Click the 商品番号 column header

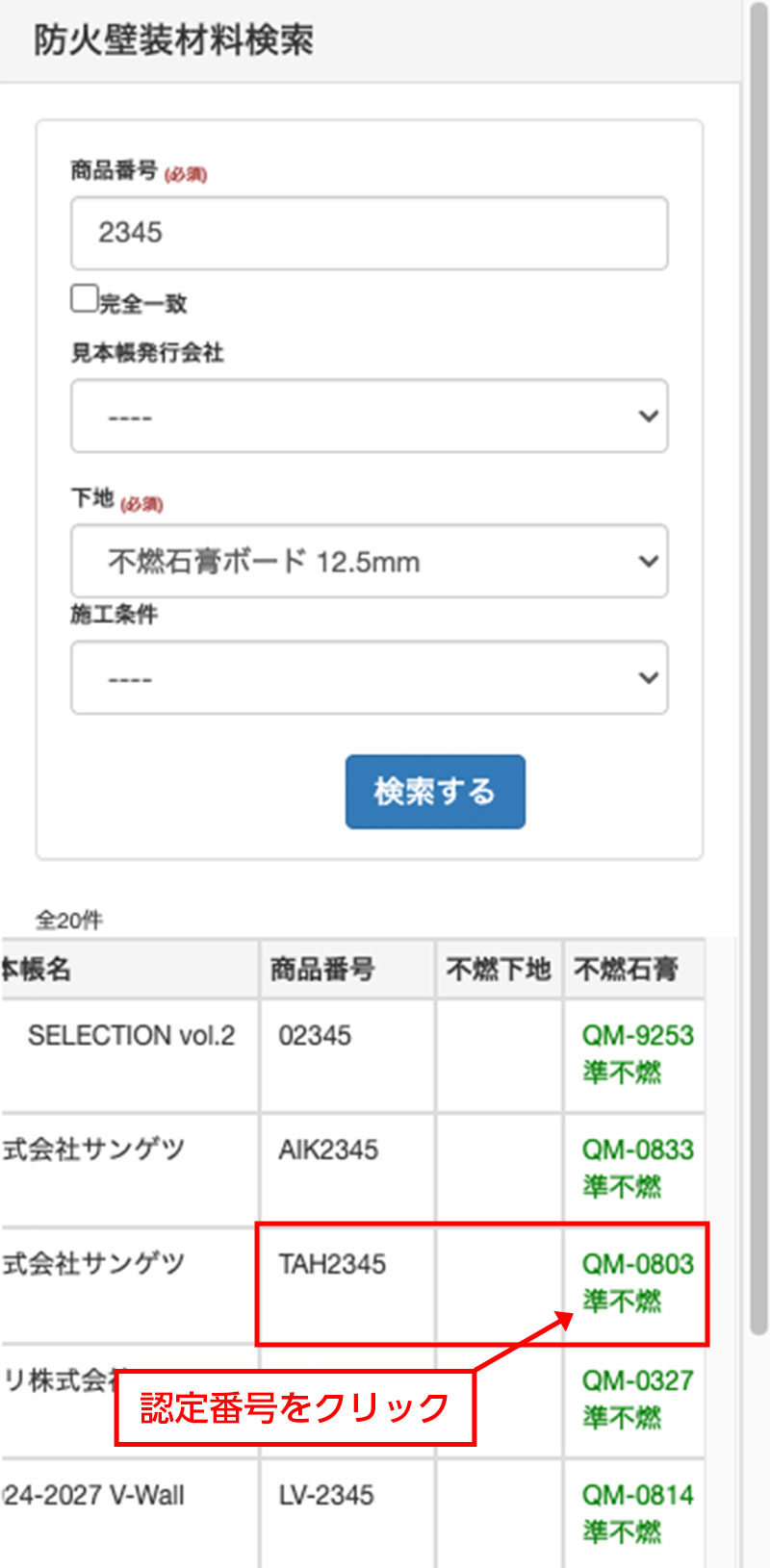coord(322,969)
